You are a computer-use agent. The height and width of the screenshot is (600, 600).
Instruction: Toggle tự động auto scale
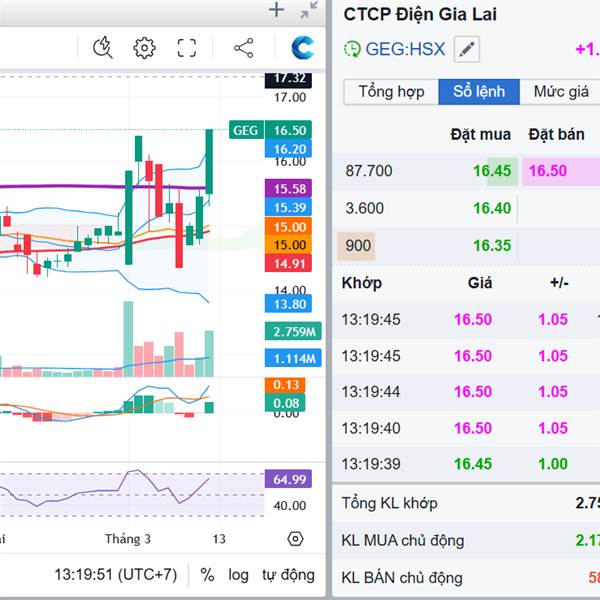pyautogui.click(x=289, y=575)
